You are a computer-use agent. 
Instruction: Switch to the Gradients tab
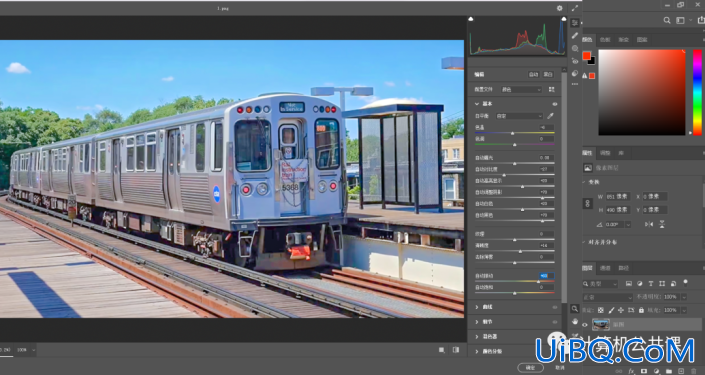pyautogui.click(x=624, y=40)
